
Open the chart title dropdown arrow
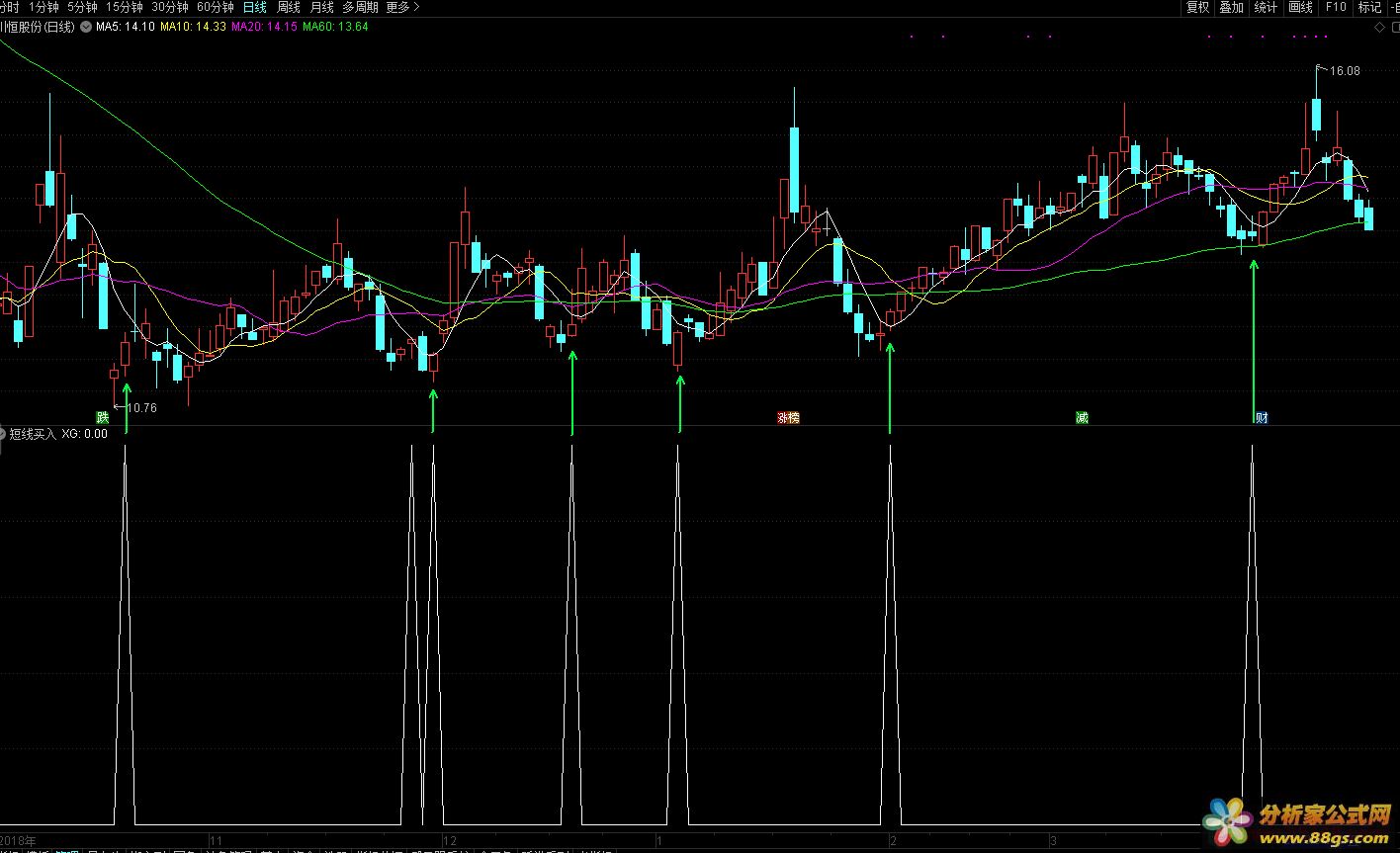[x=86, y=27]
